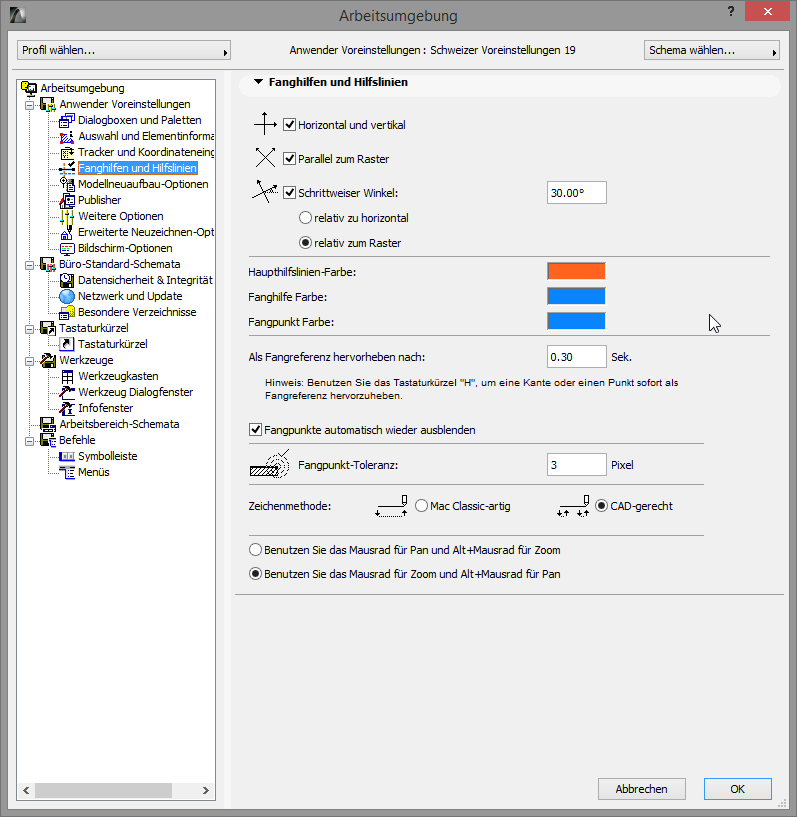Toggle the Parallel zum Raster checkbox
This screenshot has width=797, height=817.
[x=290, y=158]
